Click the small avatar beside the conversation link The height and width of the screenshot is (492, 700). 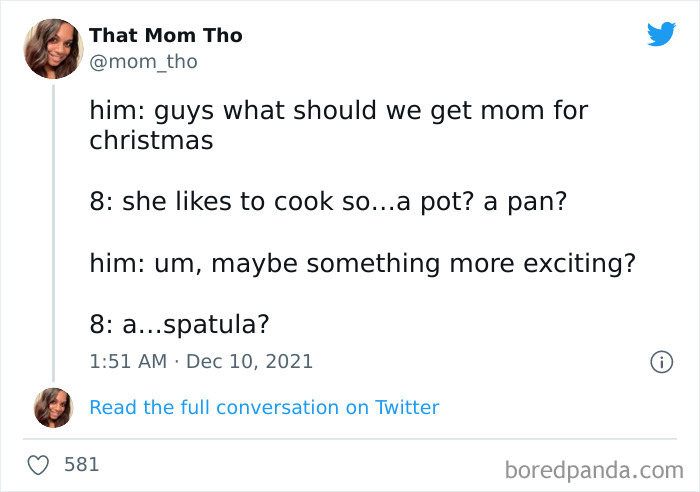tap(52, 407)
